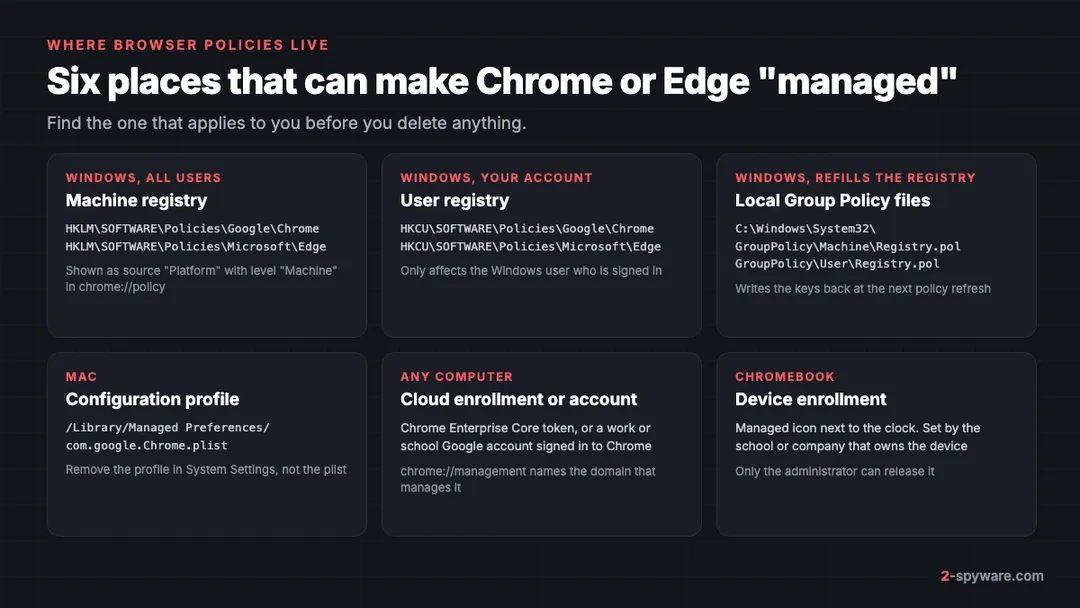Image resolution: width=1080 pixels, height=608 pixels.
Task: Click the HKLM\SOFTWARE\Policies\Google\Chrome path
Action: 192,229
